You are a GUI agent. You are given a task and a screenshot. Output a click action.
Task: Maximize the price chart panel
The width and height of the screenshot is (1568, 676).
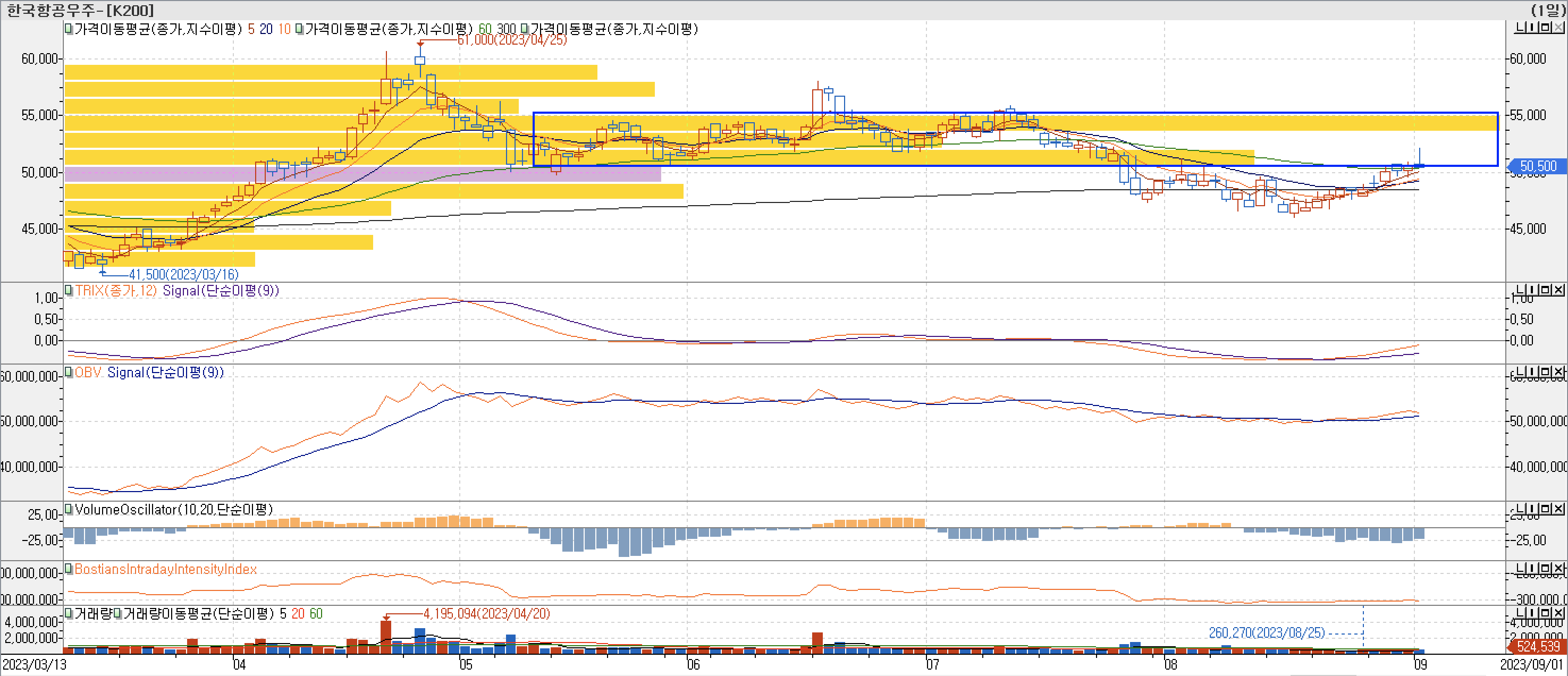[1546, 28]
